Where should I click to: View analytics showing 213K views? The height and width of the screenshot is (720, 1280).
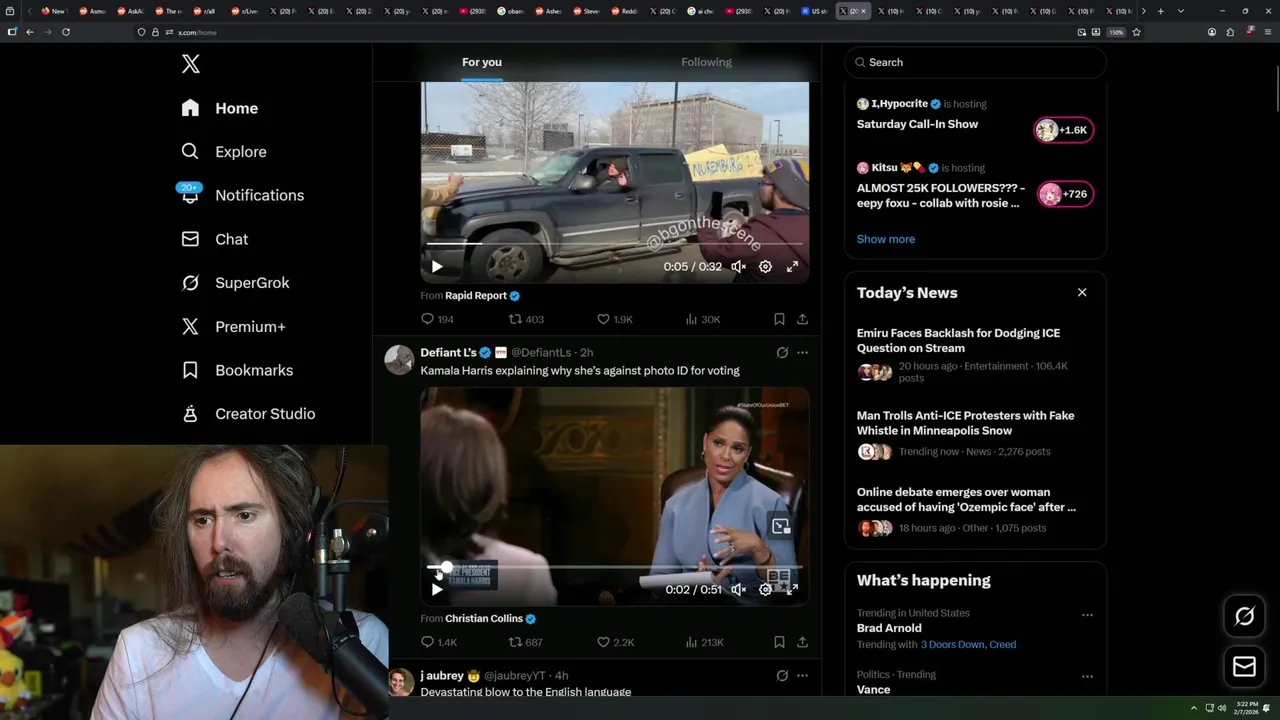coord(704,642)
